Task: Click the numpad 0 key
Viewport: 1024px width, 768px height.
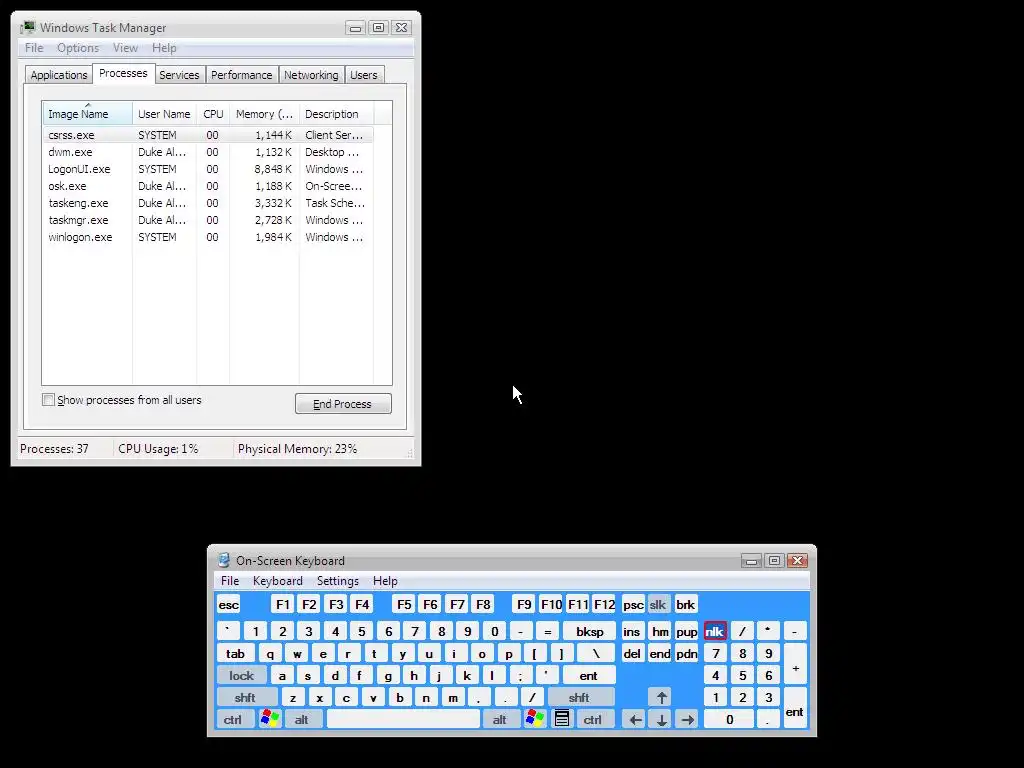Action: pyautogui.click(x=729, y=719)
